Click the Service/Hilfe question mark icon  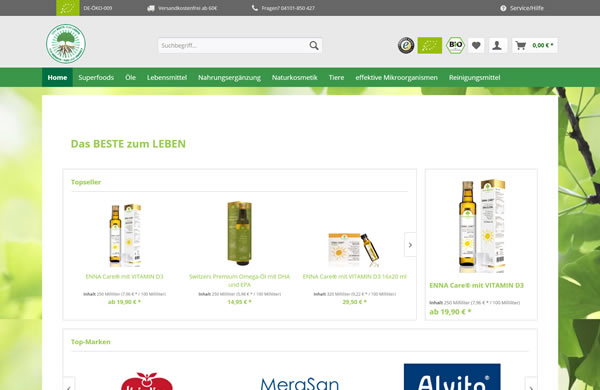pos(503,8)
